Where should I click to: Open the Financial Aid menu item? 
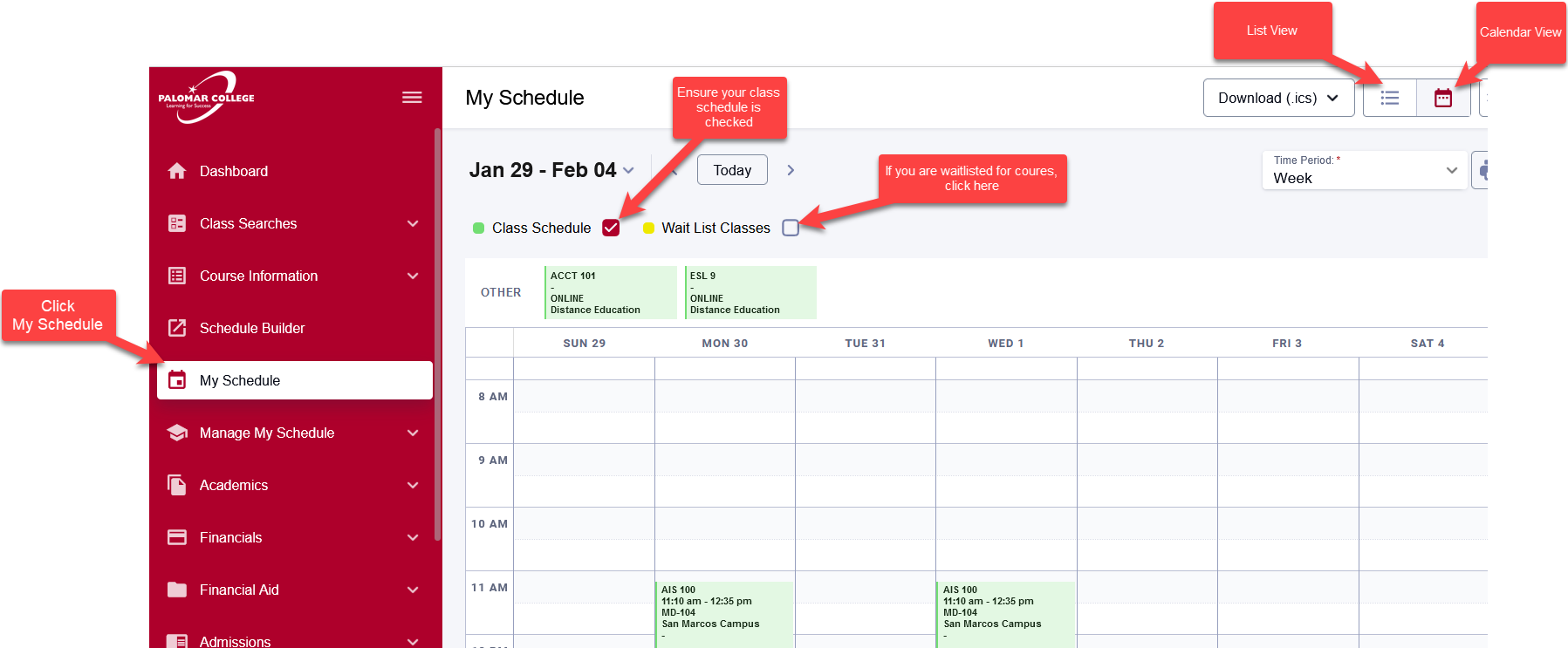(294, 590)
